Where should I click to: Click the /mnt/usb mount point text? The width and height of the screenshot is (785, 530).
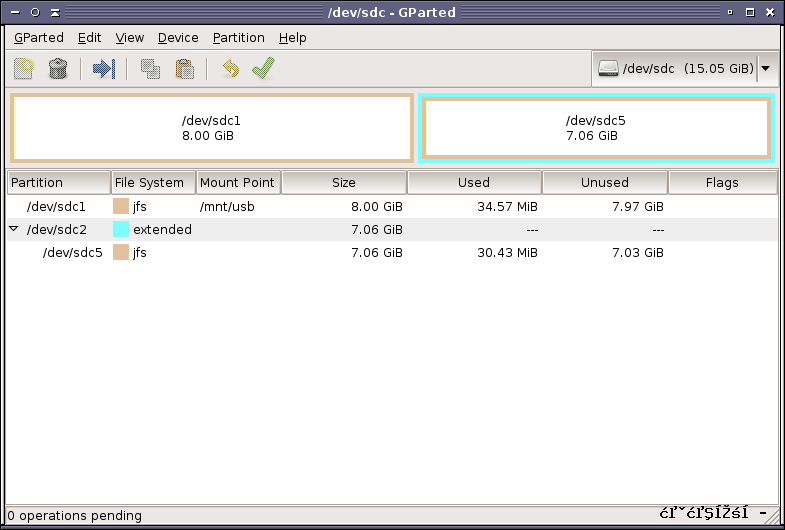(x=227, y=206)
